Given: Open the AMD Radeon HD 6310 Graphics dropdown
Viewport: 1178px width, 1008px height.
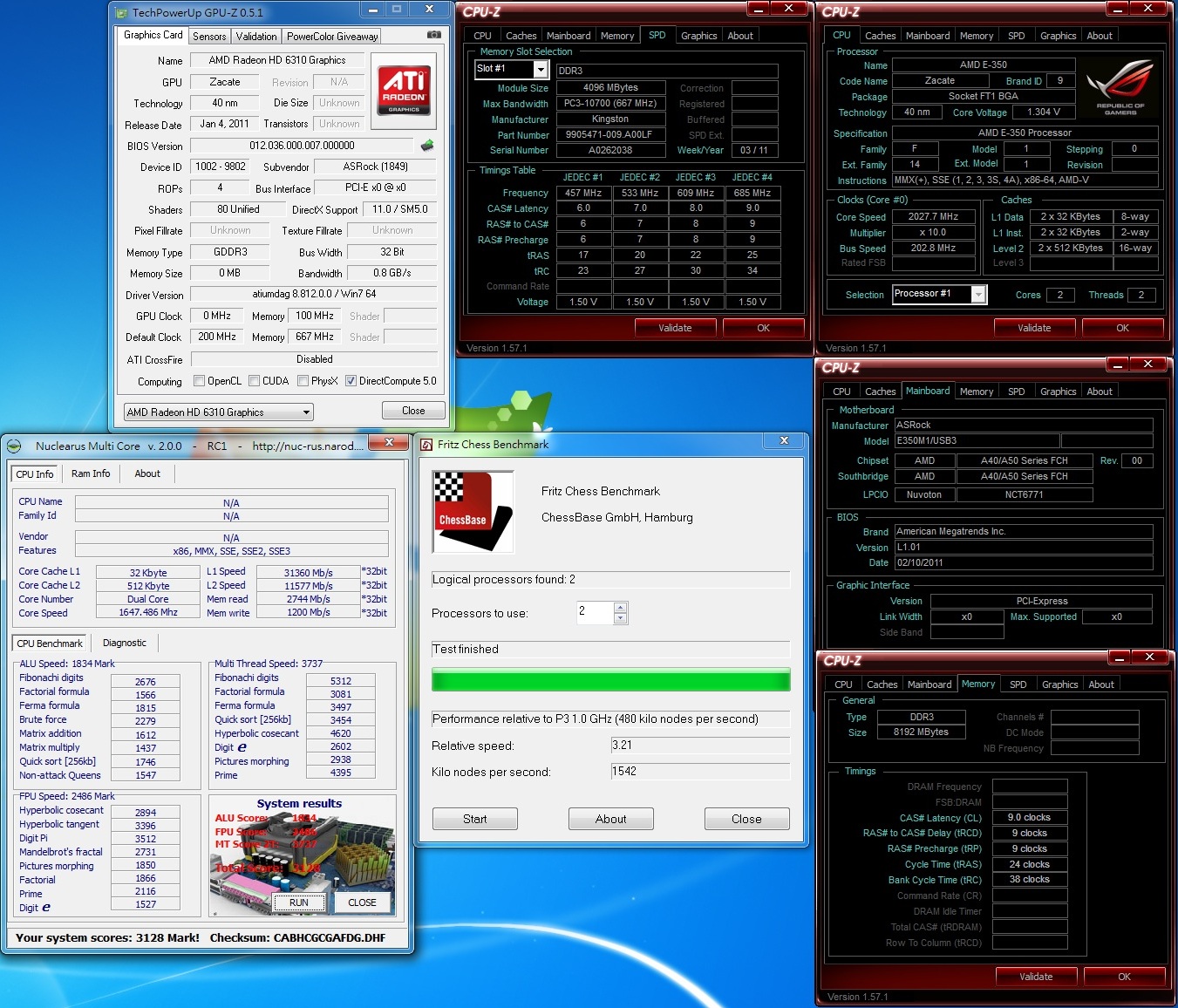Looking at the screenshot, I should pos(218,412).
